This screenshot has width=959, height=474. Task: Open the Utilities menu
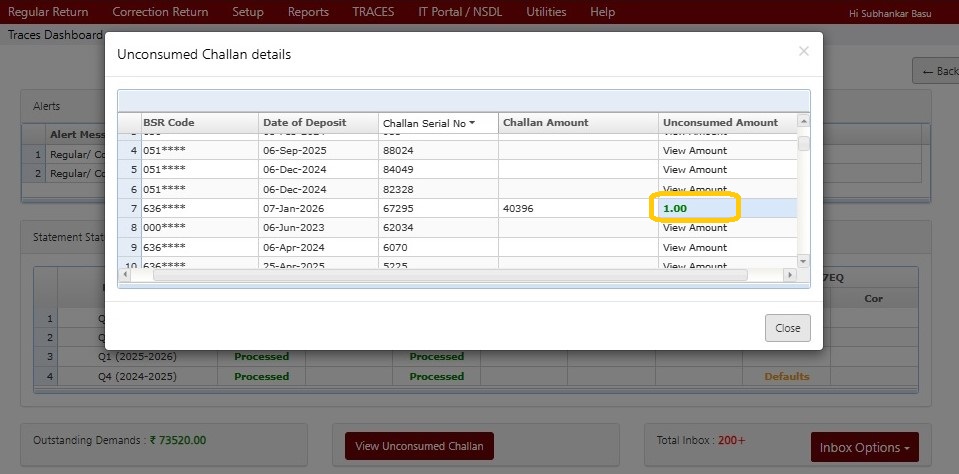tap(546, 12)
